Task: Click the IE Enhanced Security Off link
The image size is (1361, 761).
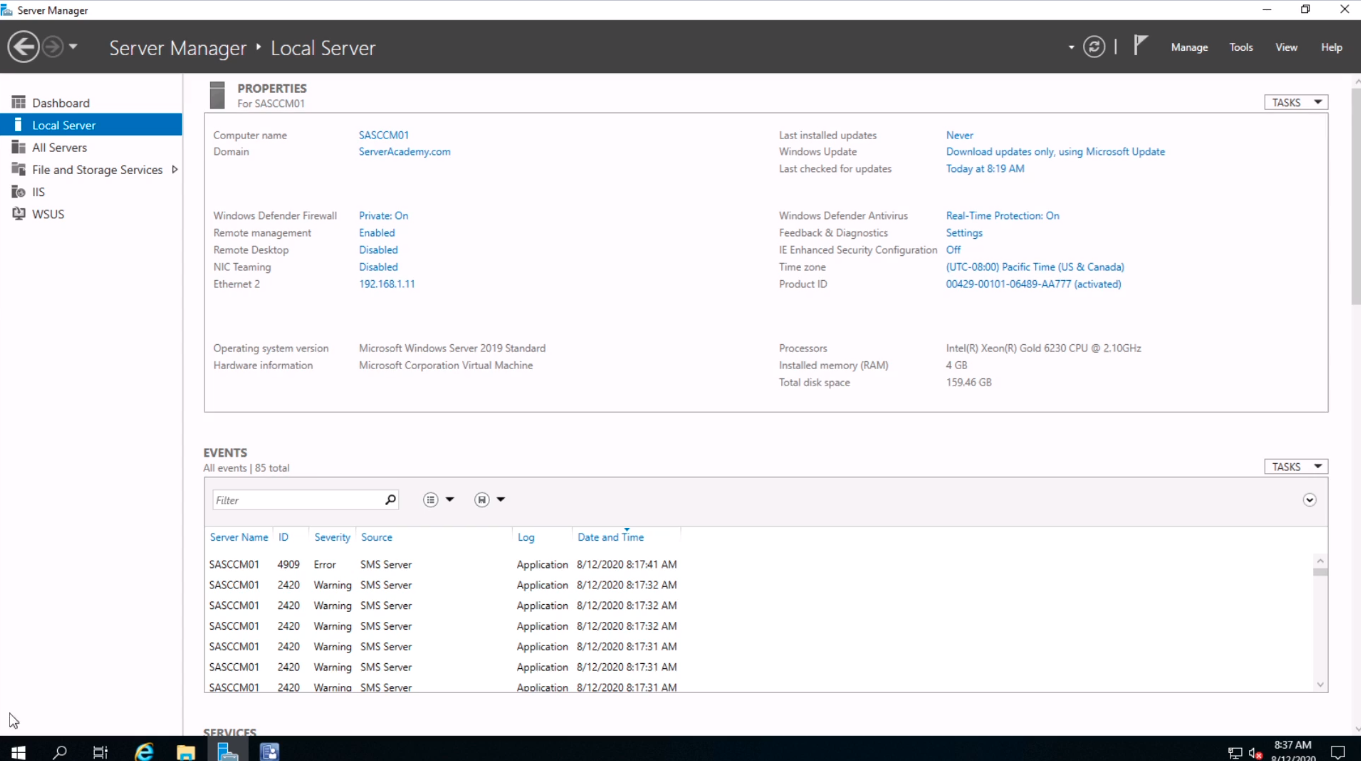Action: (953, 250)
